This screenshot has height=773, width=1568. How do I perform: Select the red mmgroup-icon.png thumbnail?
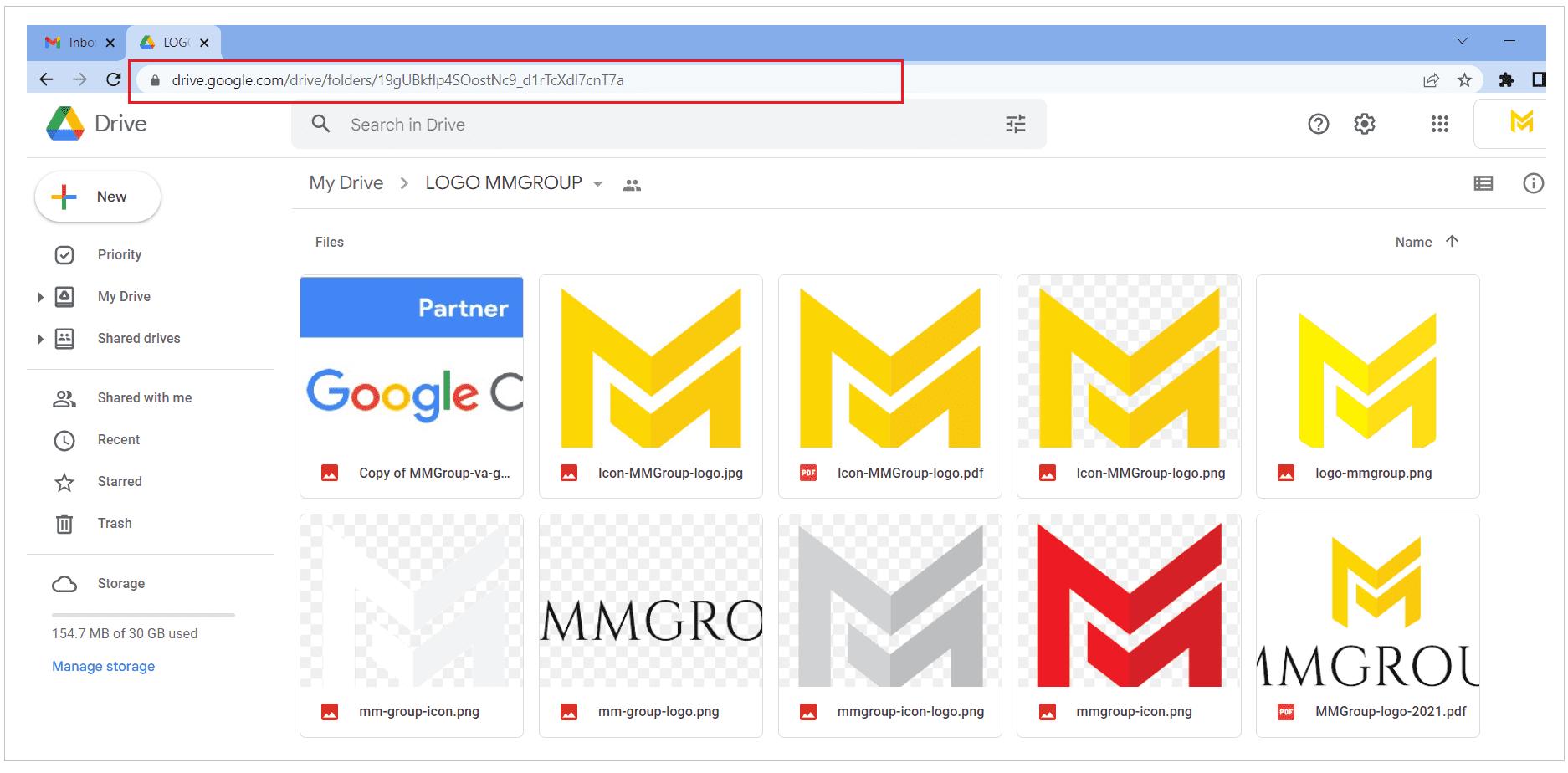[1129, 601]
